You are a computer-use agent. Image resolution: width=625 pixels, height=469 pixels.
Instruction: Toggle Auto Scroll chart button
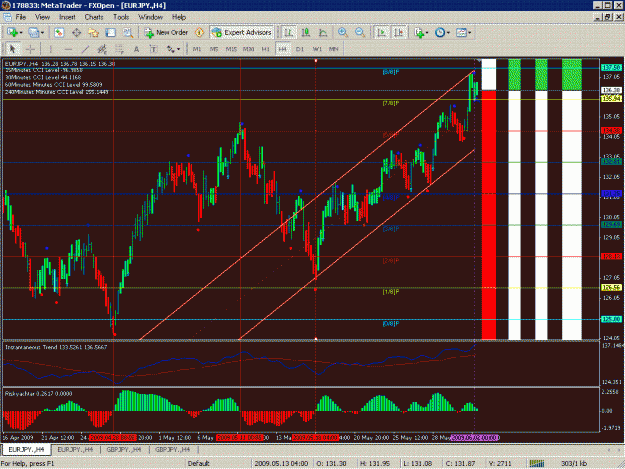(381, 33)
